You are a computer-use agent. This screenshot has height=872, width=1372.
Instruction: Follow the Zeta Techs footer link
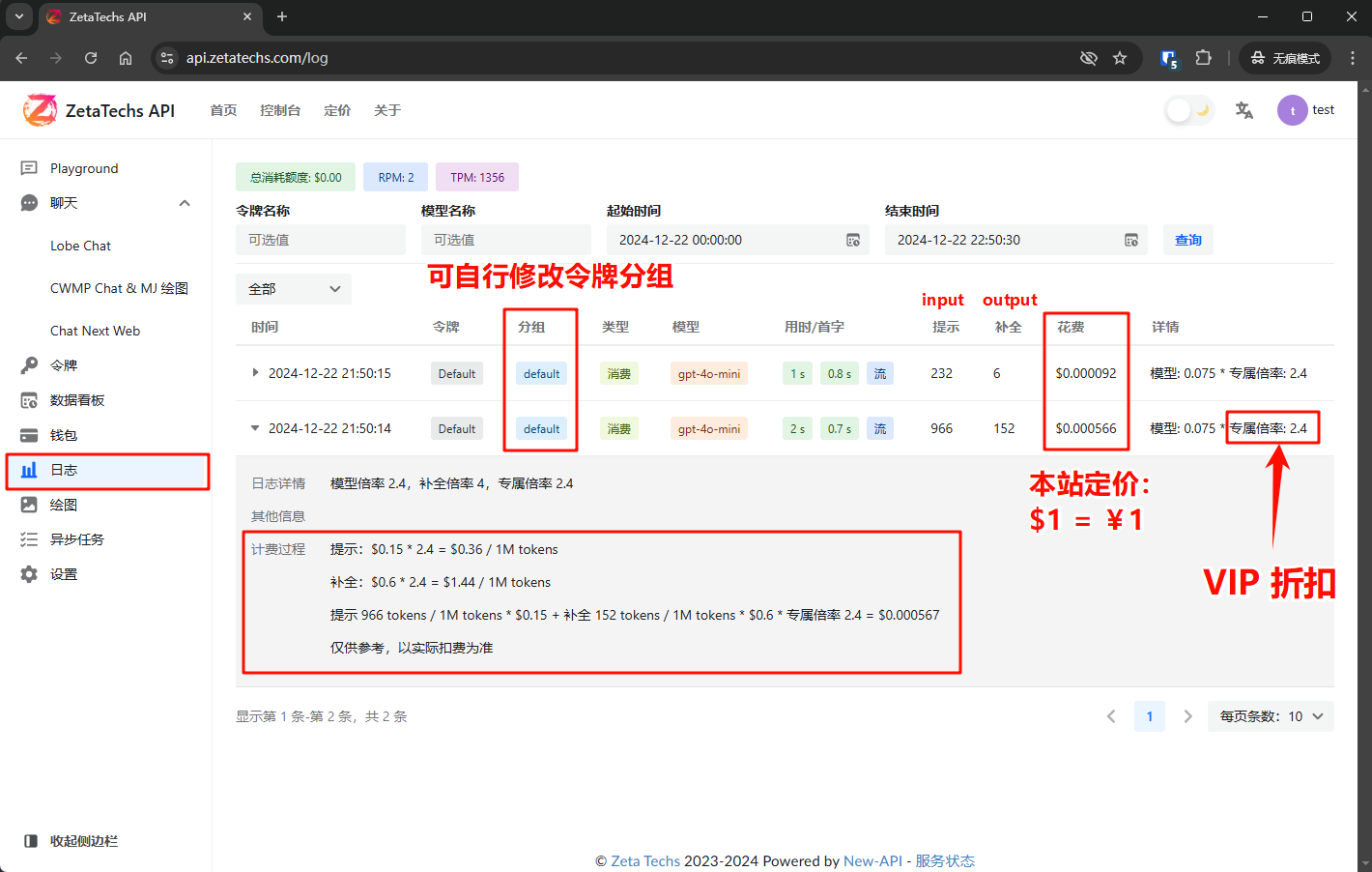(645, 860)
